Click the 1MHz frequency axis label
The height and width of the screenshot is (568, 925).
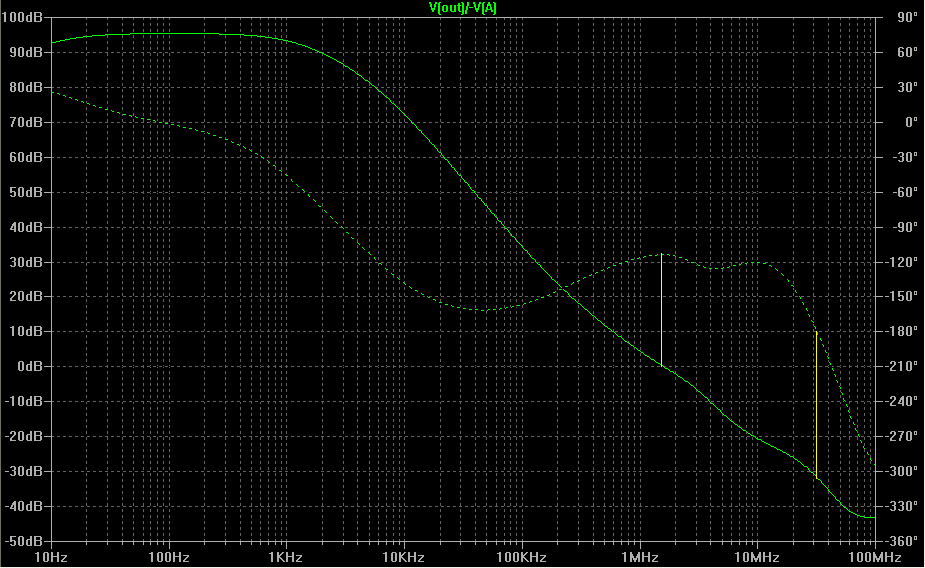(x=639, y=557)
